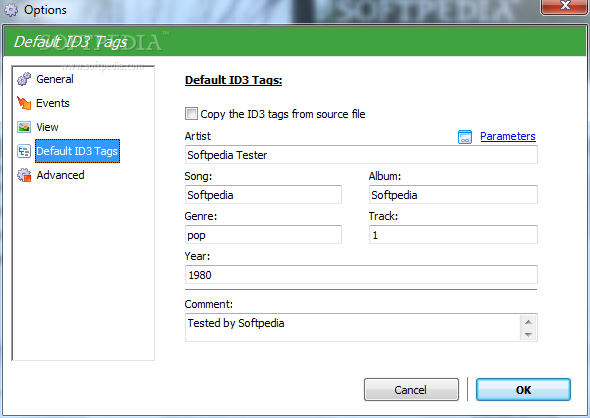Select the Default ID3 Tags page

pyautogui.click(x=77, y=151)
